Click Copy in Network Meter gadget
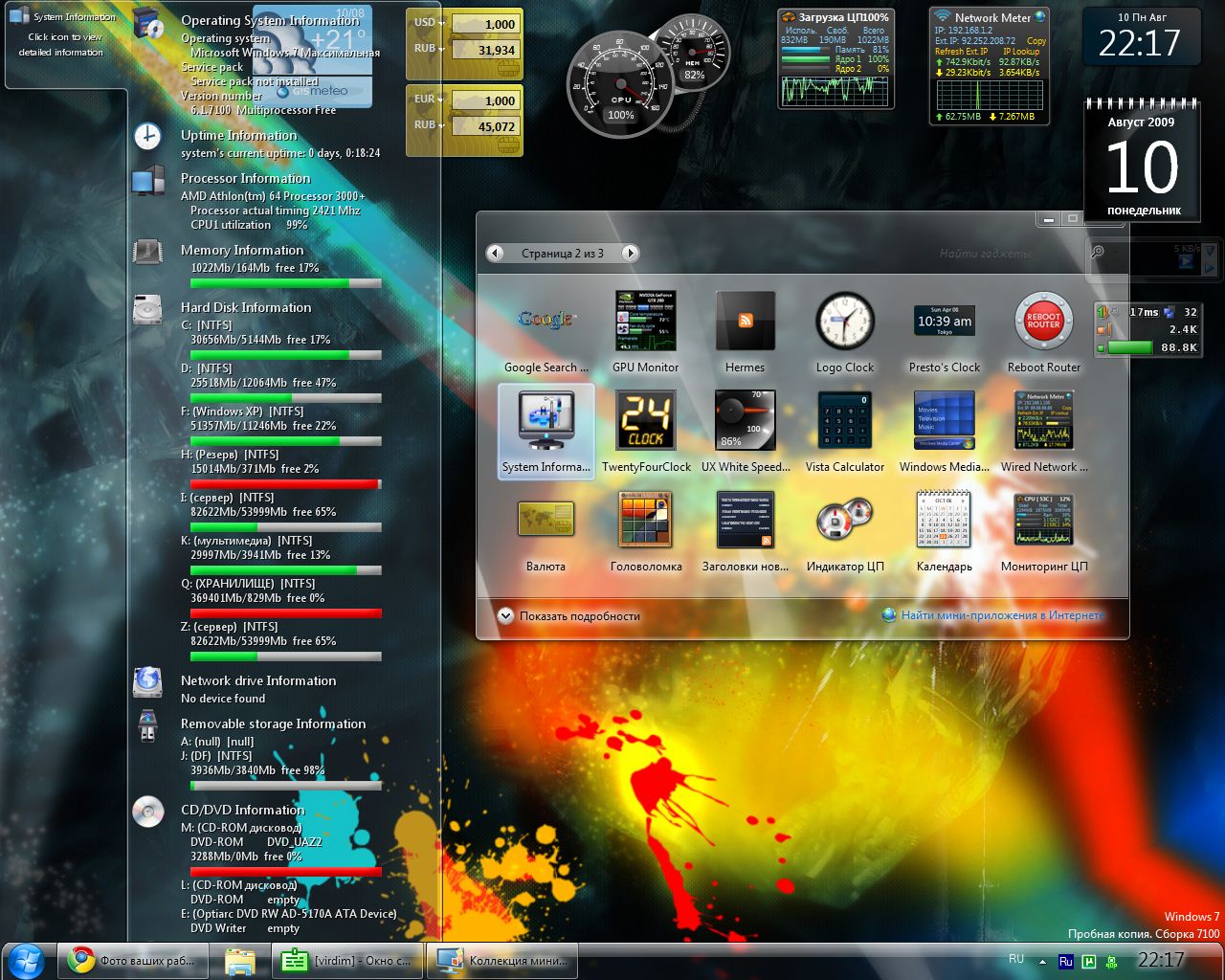 click(x=1036, y=41)
